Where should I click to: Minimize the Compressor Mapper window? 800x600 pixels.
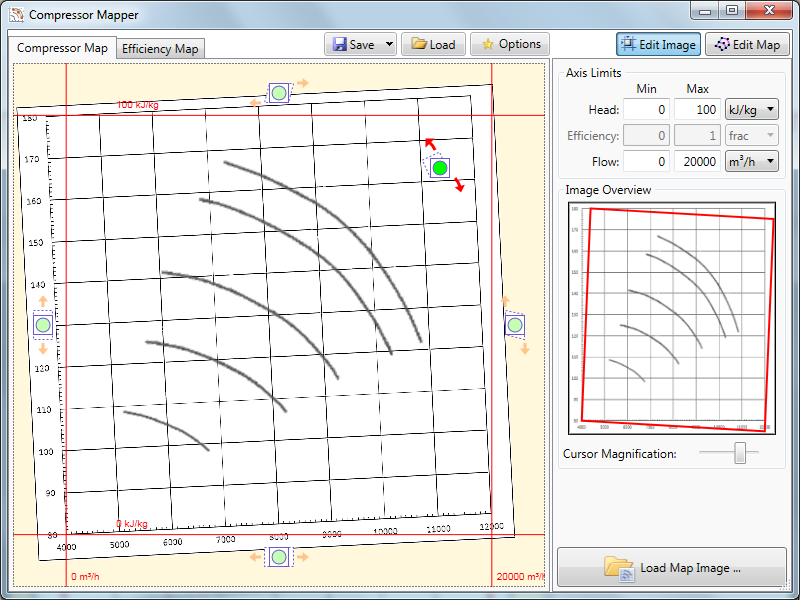[705, 10]
